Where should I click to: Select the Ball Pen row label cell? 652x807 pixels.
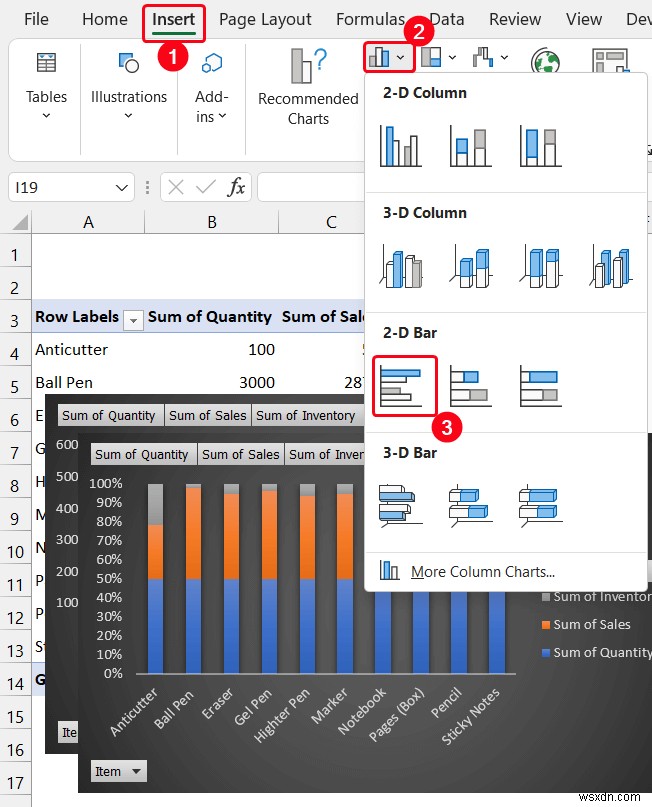pyautogui.click(x=88, y=382)
